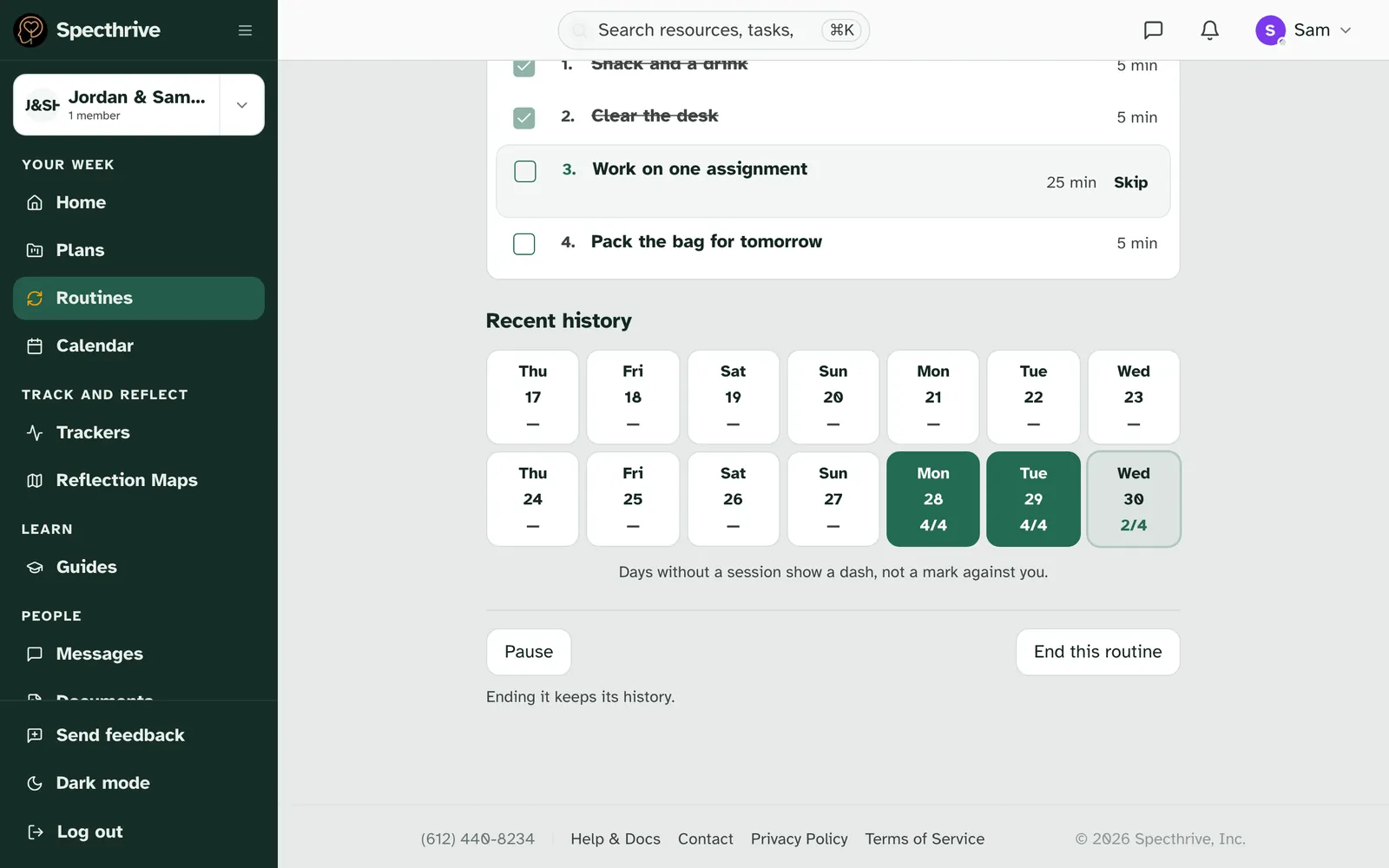1389x868 pixels.
Task: Click the Home house icon
Action: tap(35, 202)
